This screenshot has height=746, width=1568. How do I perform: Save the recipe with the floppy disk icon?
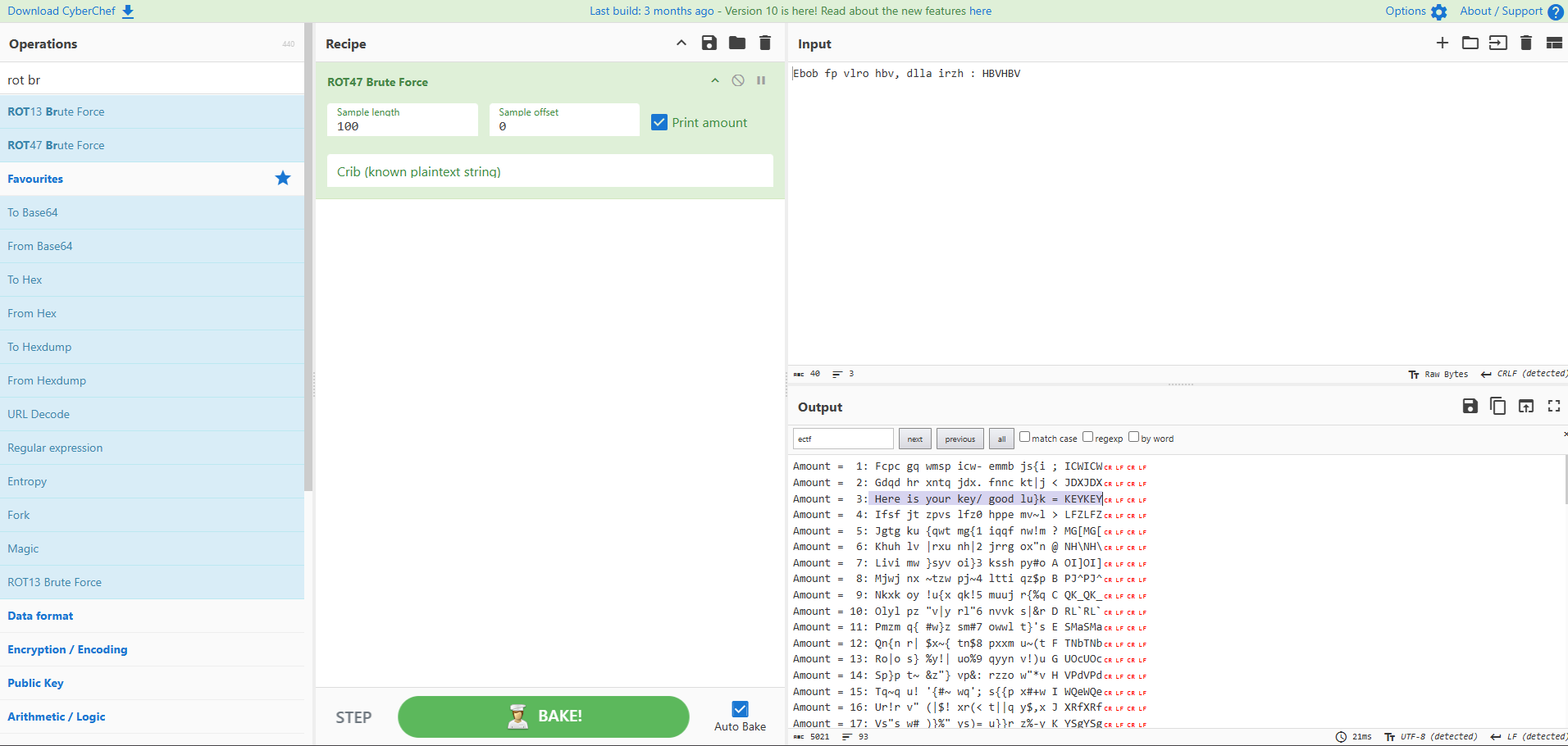click(709, 43)
